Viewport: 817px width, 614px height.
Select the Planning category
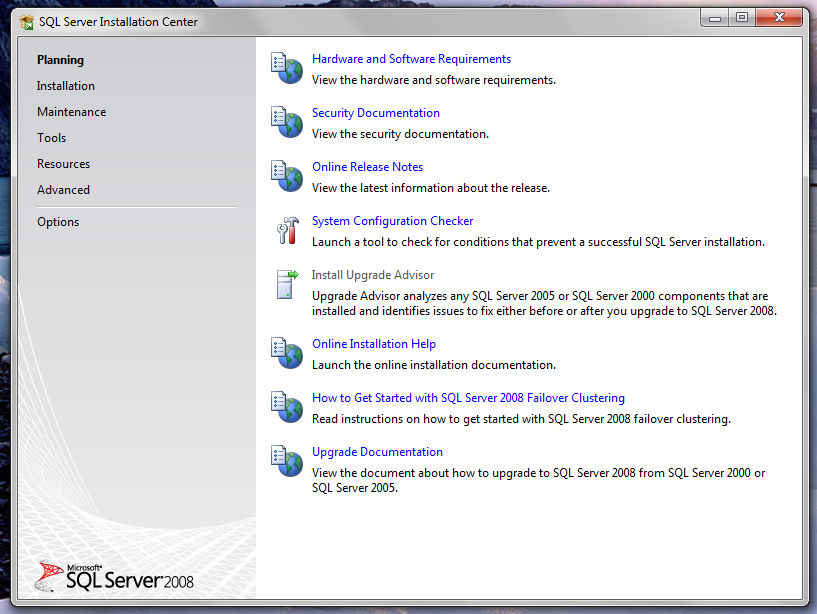60,60
